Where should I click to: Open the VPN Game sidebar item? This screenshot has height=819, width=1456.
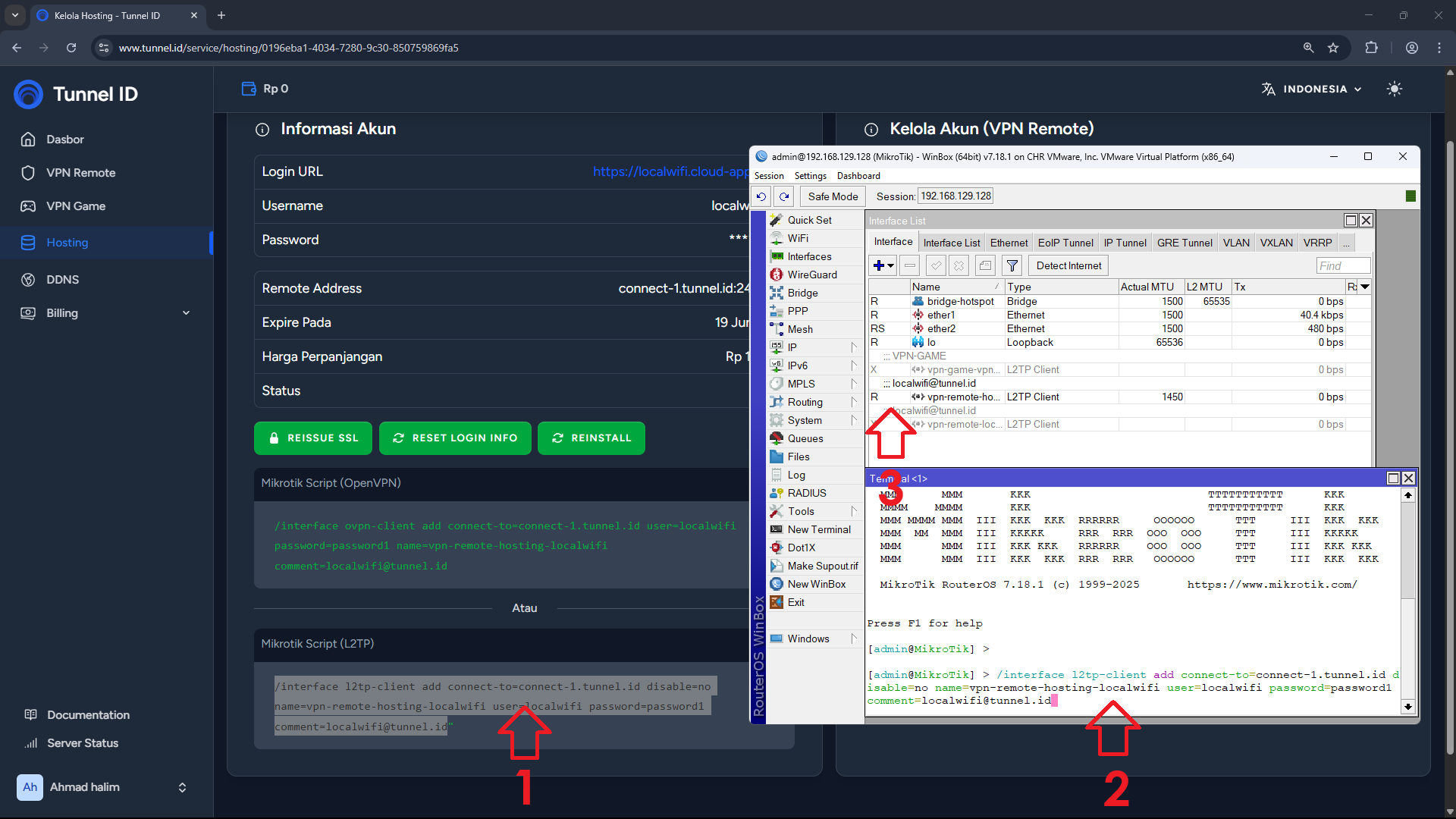76,206
